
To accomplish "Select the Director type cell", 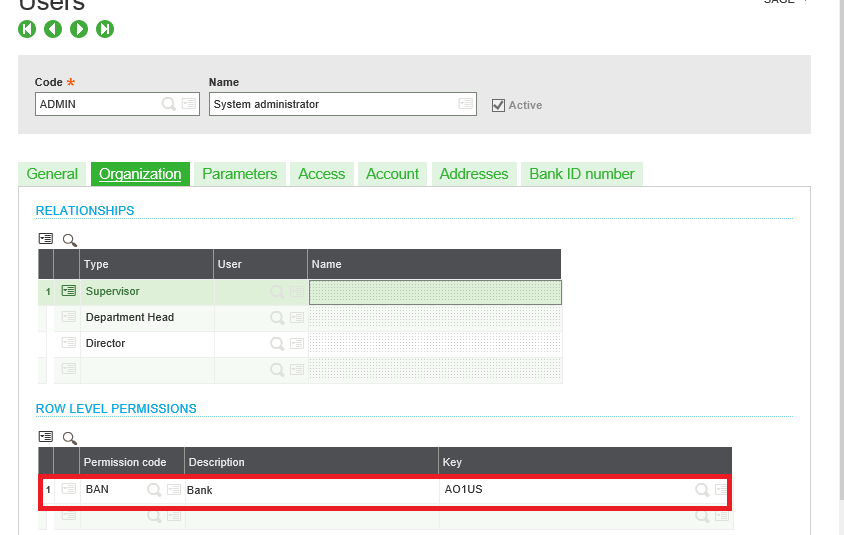I will [147, 343].
